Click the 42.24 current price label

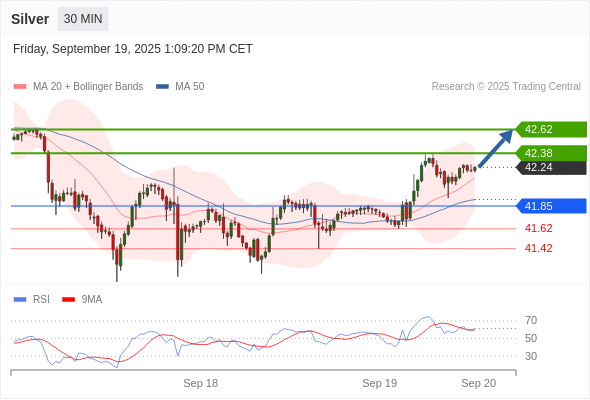coord(552,167)
